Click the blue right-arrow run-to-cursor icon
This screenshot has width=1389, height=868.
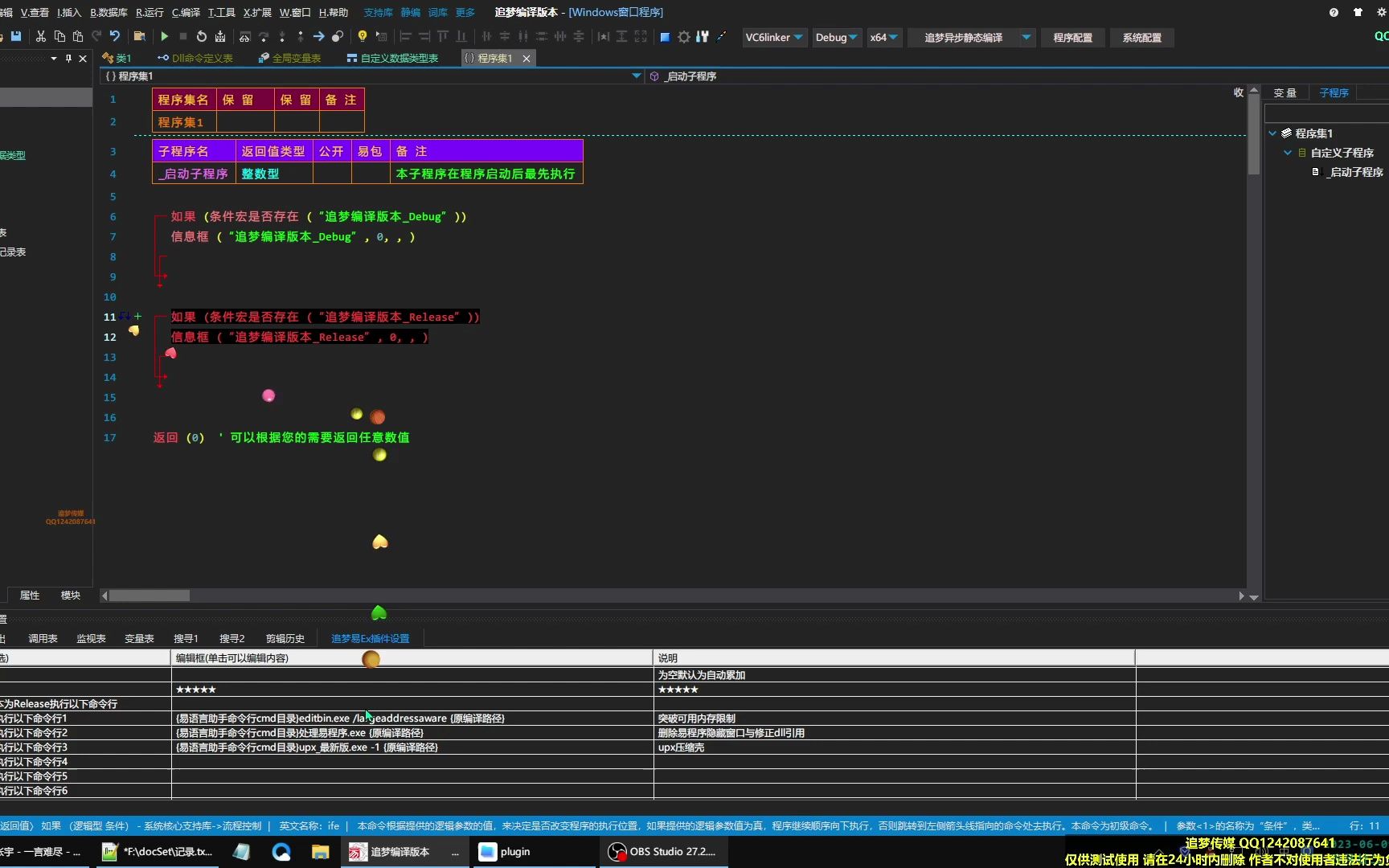319,37
